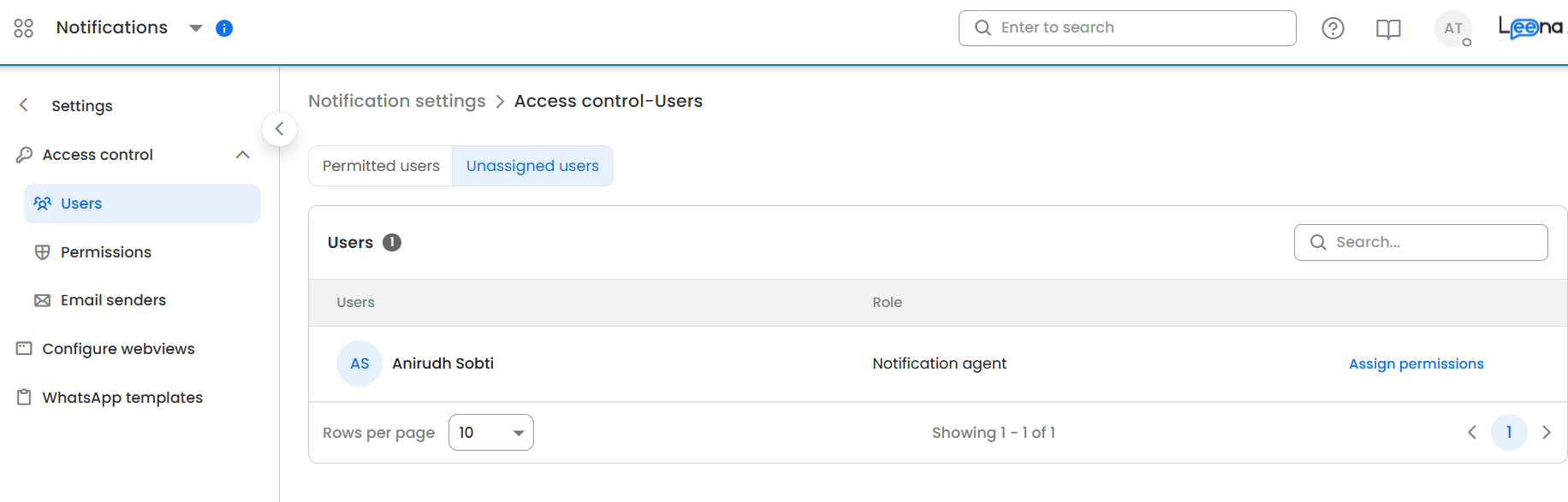Open WhatsApp templates in the sidebar
This screenshot has width=1568, height=502.
pos(122,398)
